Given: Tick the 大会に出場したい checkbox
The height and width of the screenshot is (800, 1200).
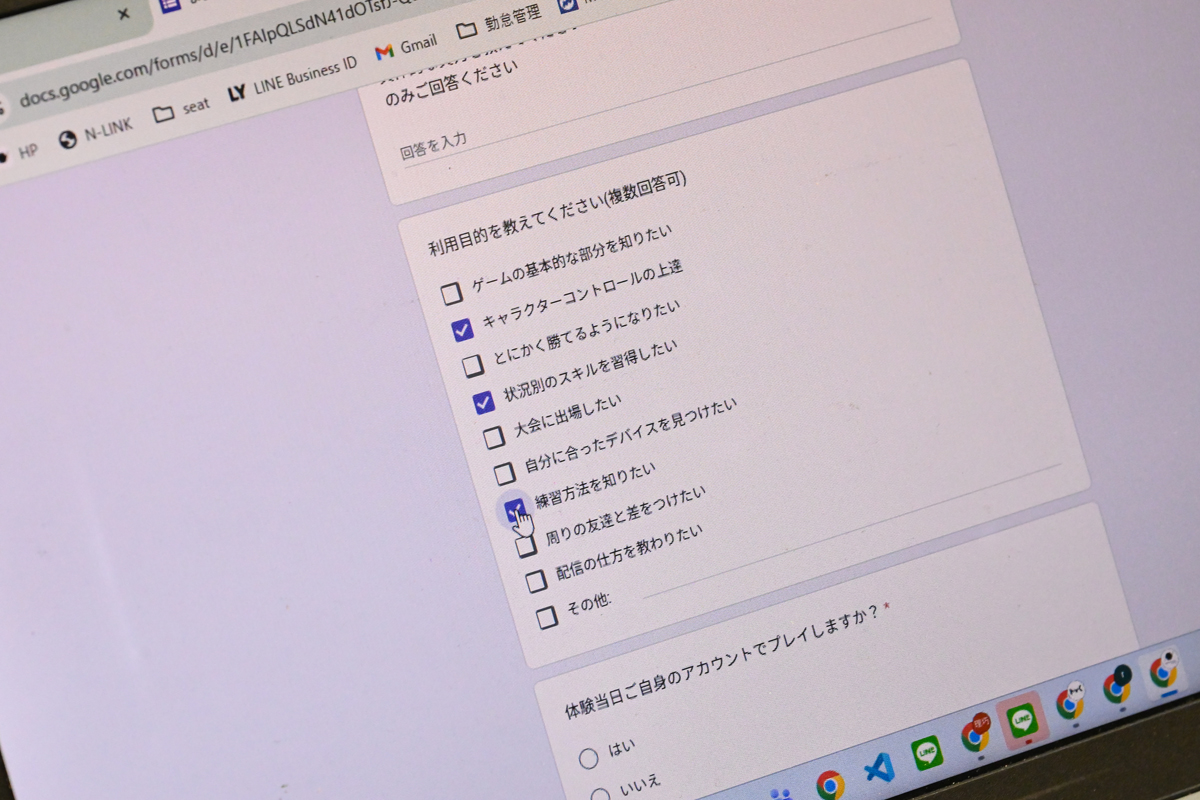Looking at the screenshot, I should [x=494, y=437].
